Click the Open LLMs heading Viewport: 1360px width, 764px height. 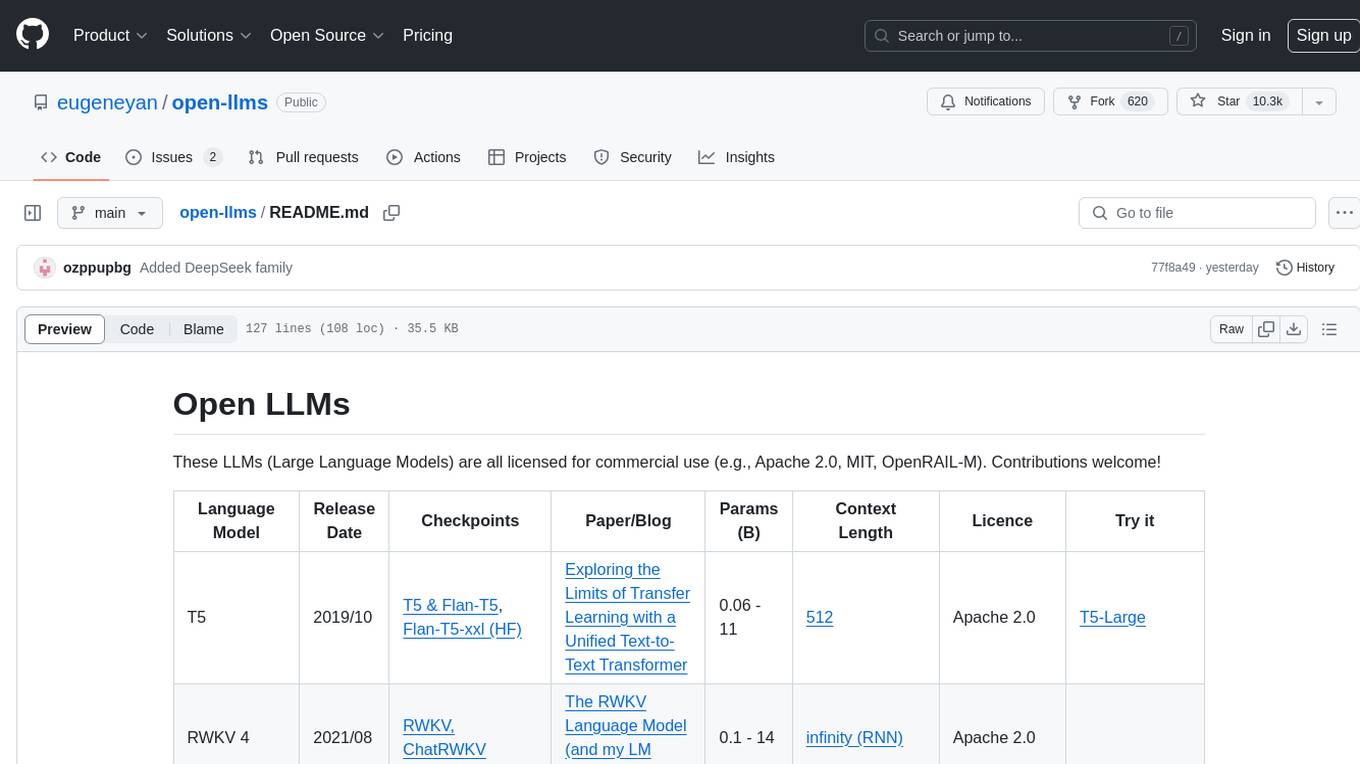261,404
